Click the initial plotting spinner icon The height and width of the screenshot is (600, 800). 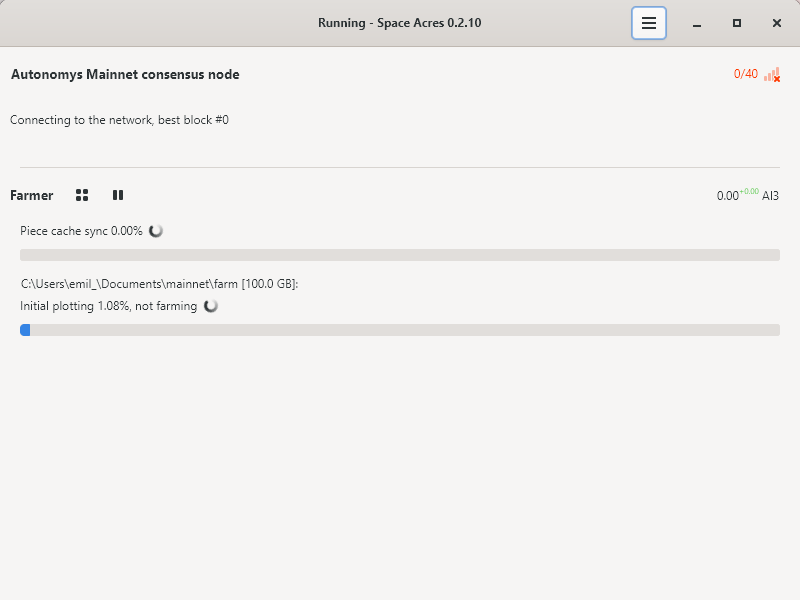click(x=211, y=306)
